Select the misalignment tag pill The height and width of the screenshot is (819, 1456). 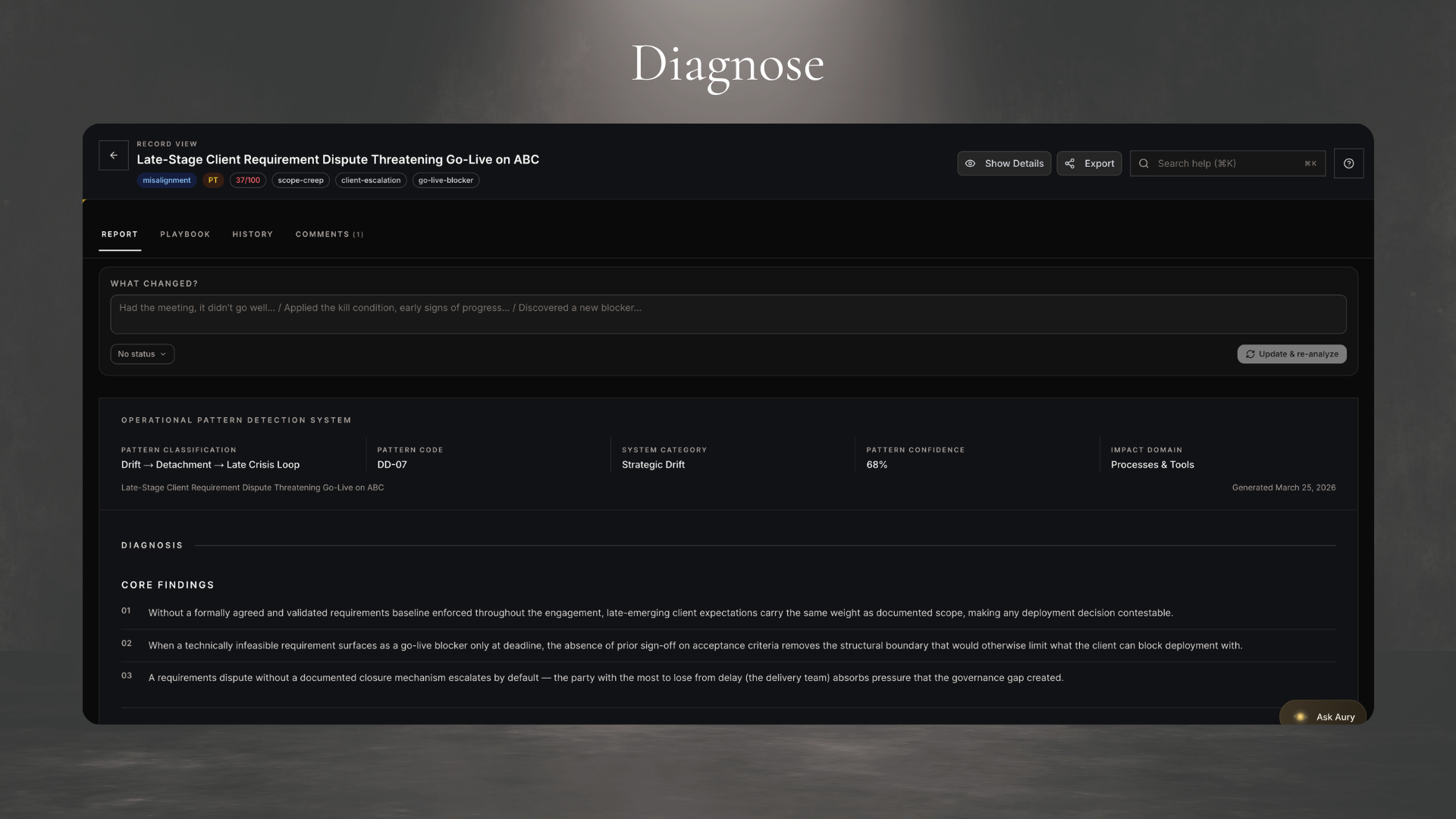(x=166, y=180)
